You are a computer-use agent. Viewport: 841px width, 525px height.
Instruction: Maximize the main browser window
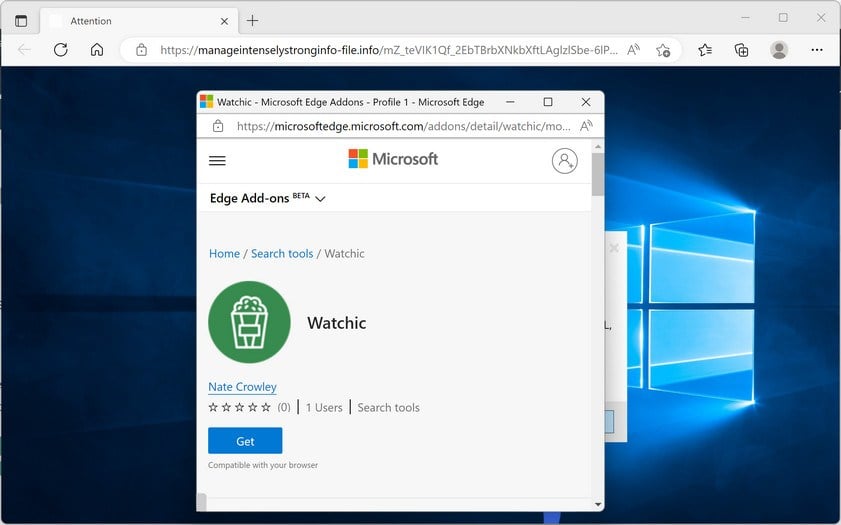coord(783,18)
